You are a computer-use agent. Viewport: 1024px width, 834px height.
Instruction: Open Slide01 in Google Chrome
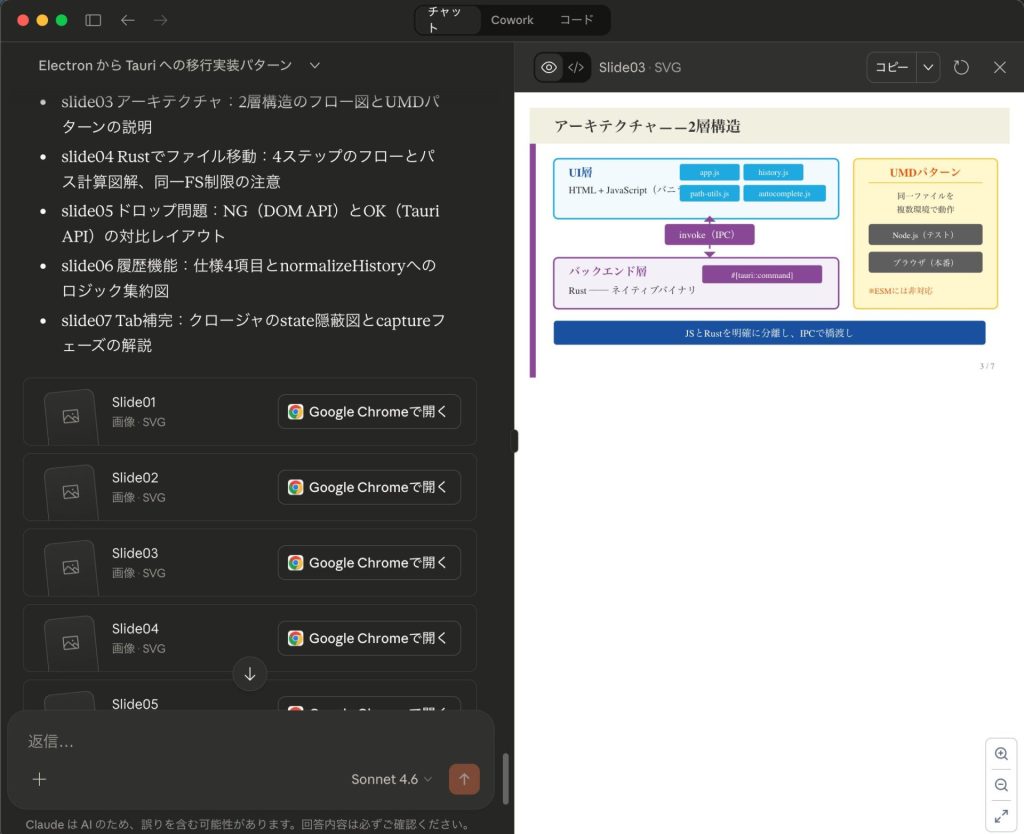click(369, 411)
